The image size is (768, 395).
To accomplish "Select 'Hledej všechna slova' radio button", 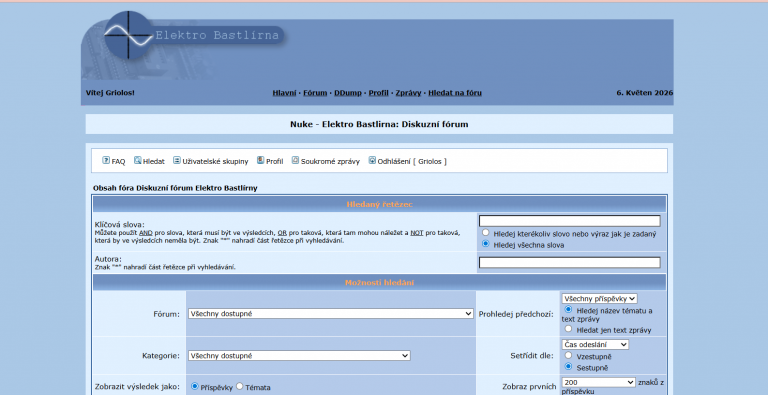I will coord(485,244).
